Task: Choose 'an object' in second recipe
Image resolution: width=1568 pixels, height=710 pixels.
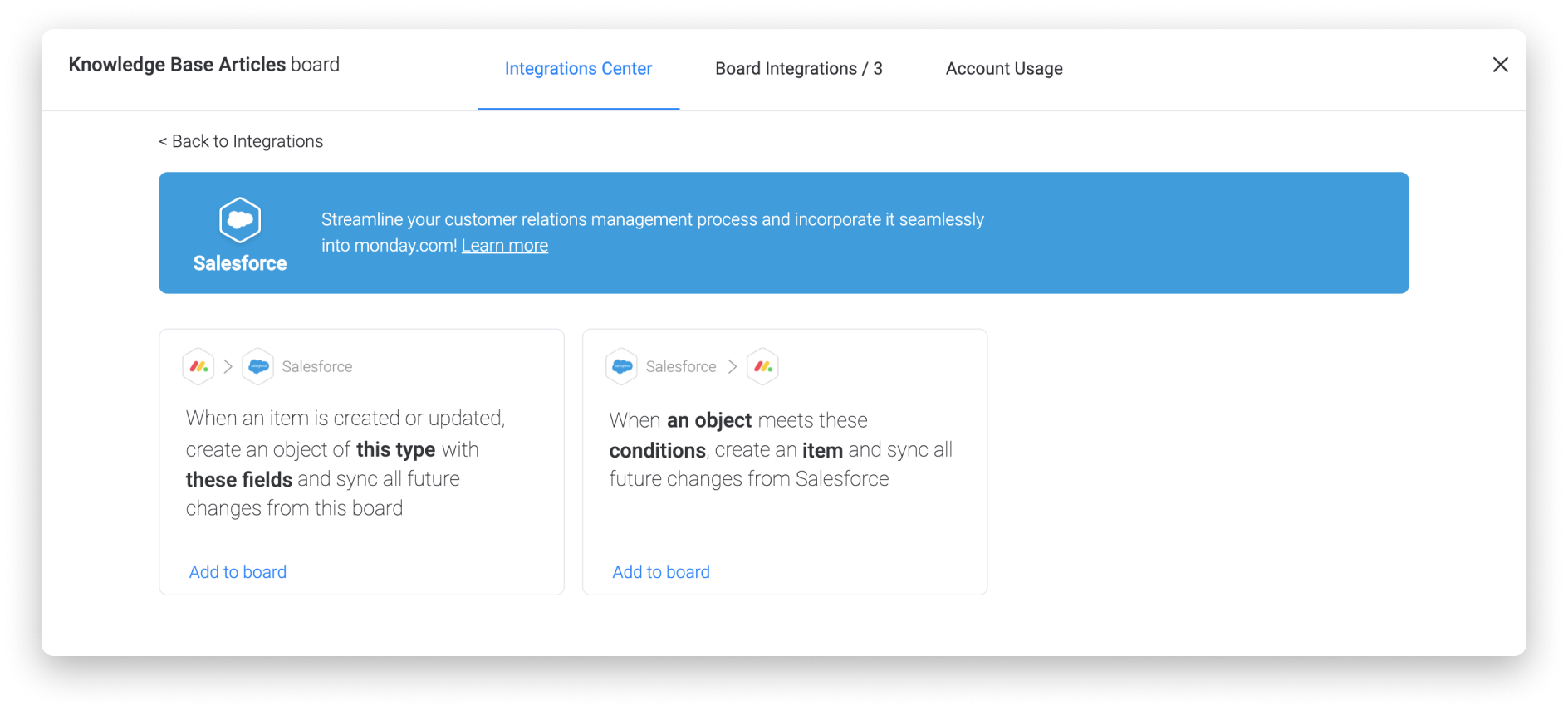Action: click(x=709, y=420)
